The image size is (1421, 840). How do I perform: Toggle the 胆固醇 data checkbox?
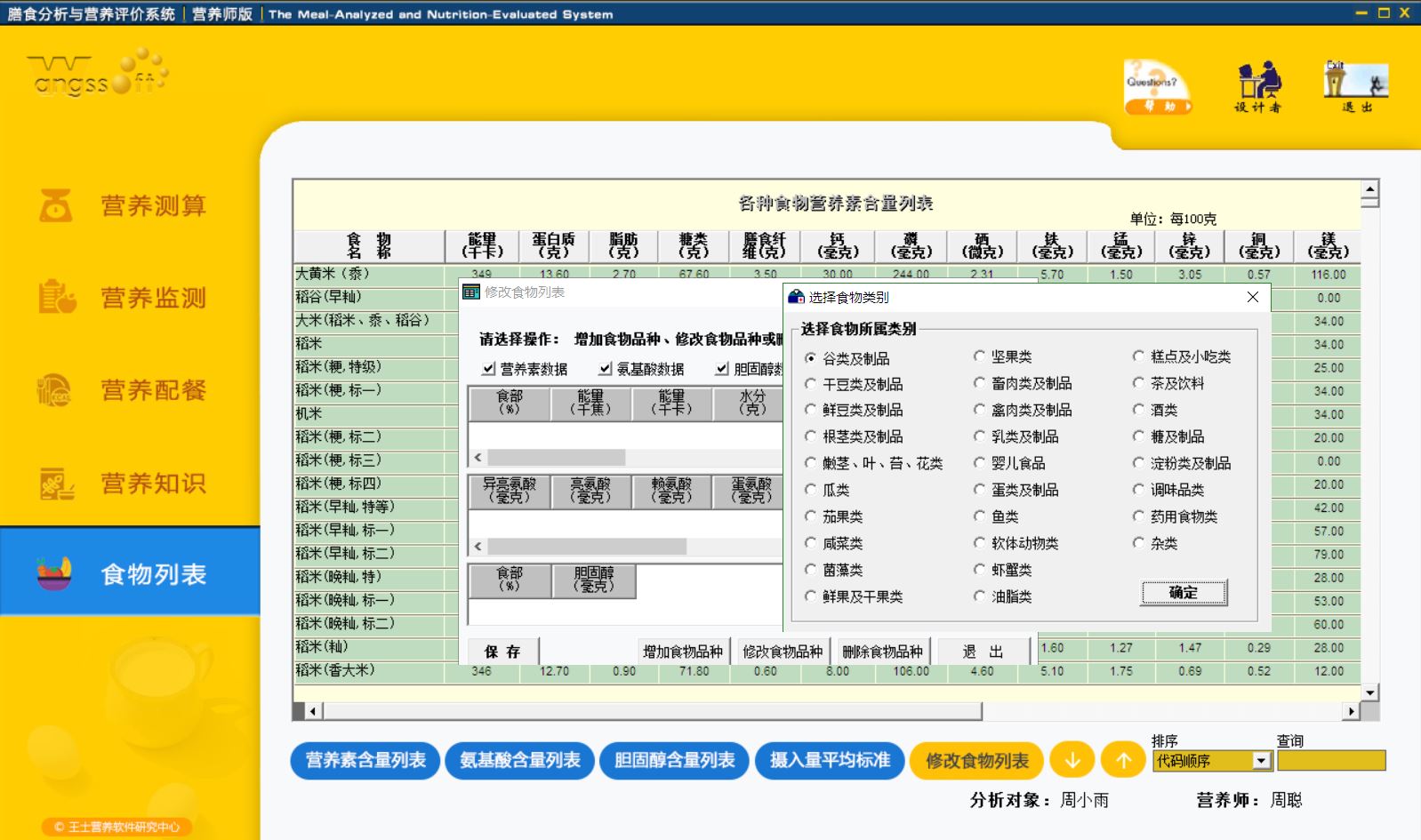(x=722, y=368)
